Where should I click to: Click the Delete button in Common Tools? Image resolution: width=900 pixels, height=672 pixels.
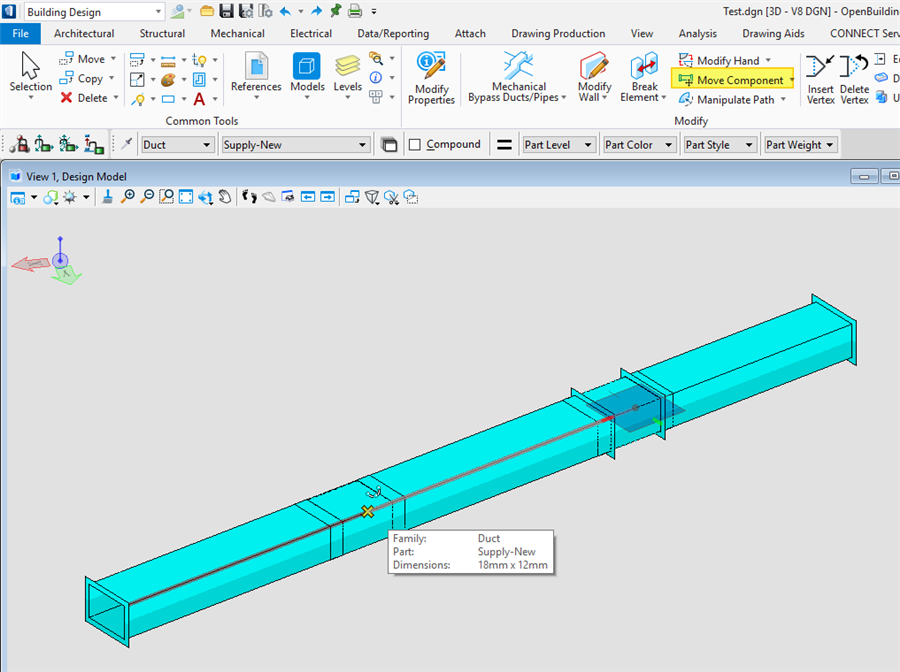tap(84, 98)
